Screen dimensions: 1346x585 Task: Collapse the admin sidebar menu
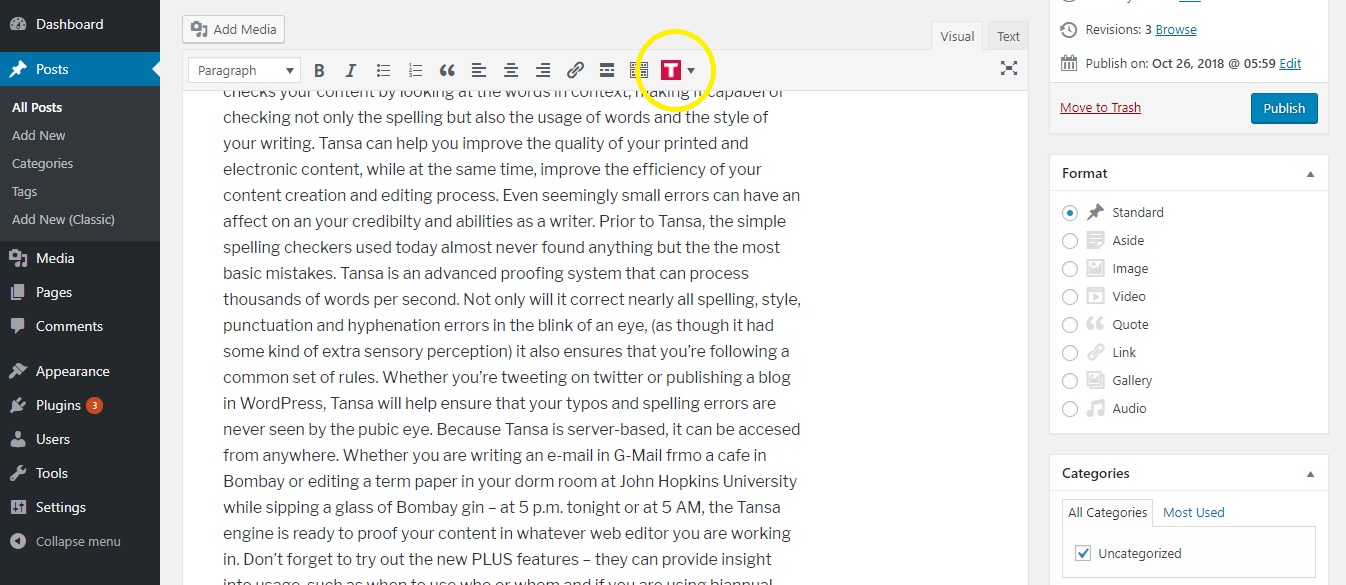[80, 541]
